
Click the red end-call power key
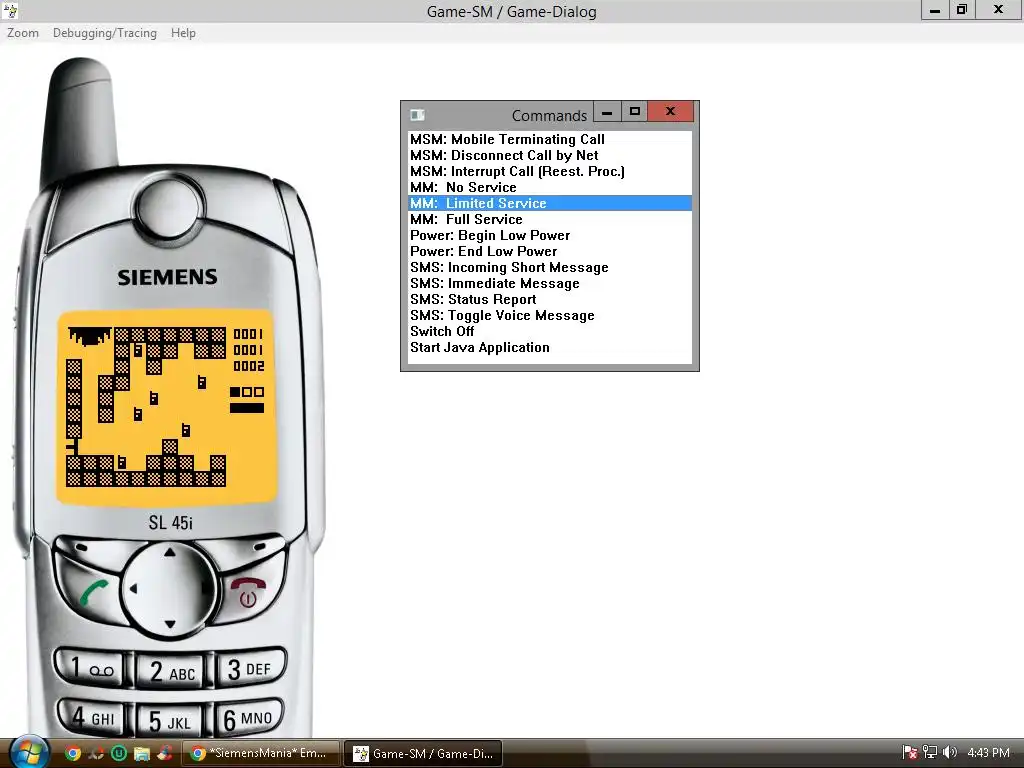(248, 592)
